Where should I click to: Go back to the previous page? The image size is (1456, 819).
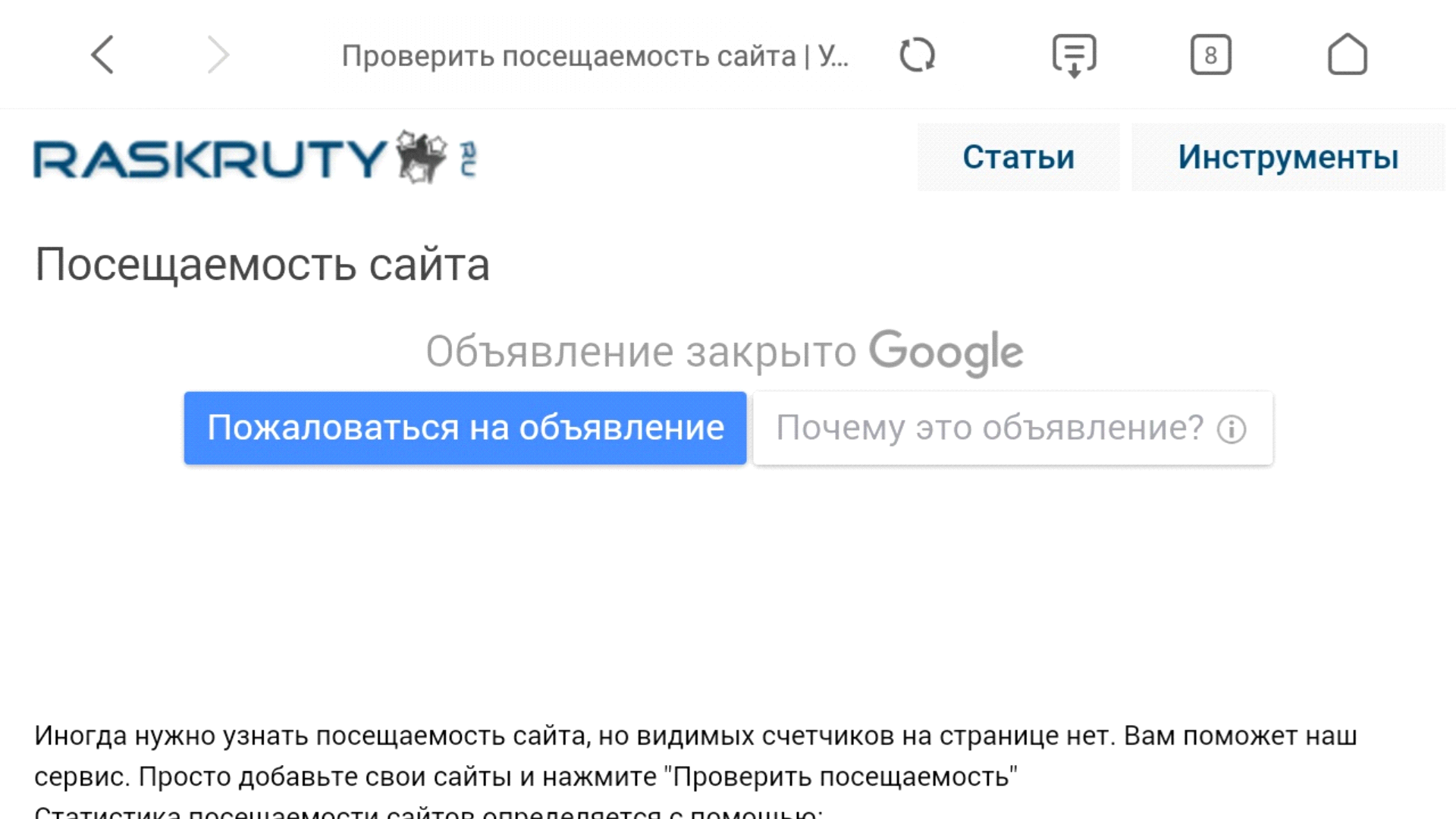tap(102, 55)
